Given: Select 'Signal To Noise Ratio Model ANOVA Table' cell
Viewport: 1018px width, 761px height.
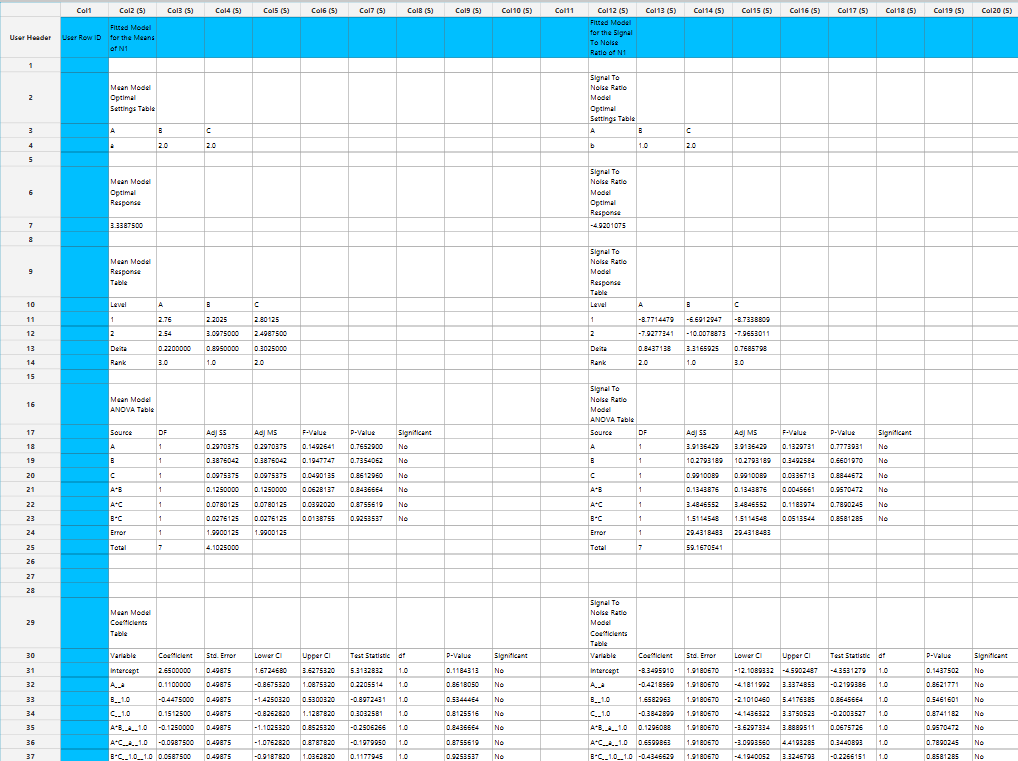Looking at the screenshot, I should [612, 404].
